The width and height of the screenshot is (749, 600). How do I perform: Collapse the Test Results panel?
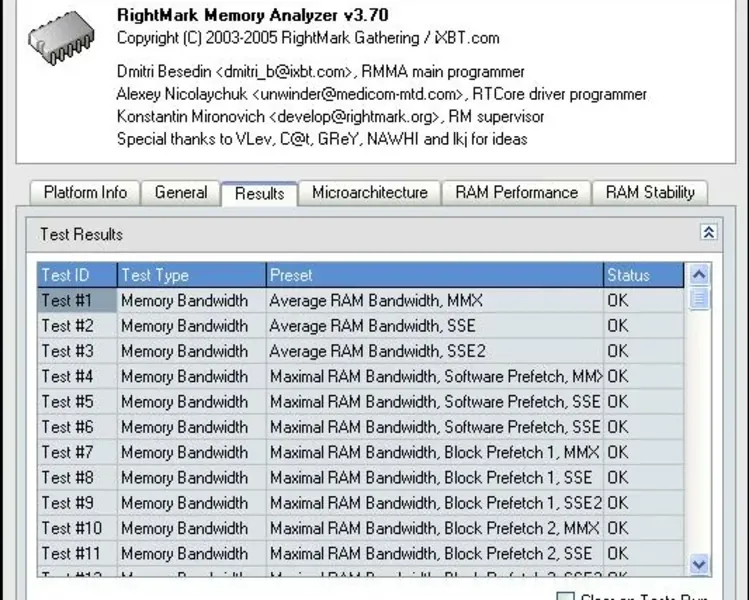(x=708, y=233)
